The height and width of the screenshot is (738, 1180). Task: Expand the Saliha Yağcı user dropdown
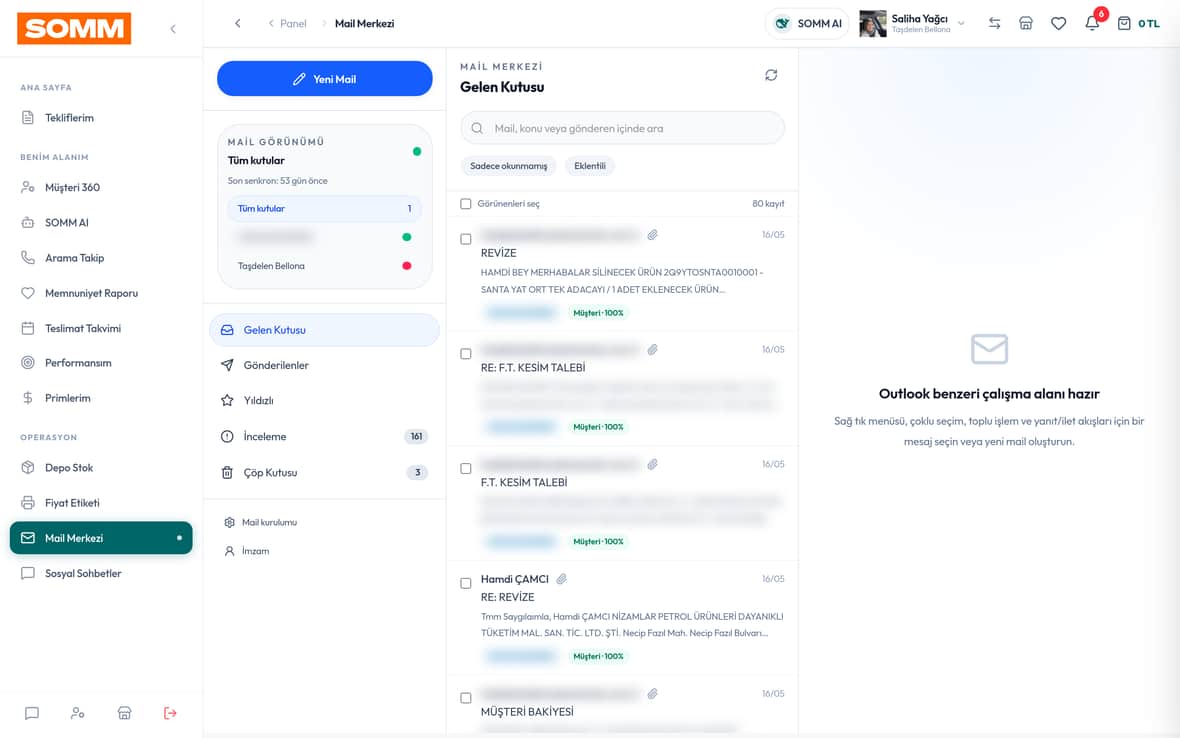[961, 23]
